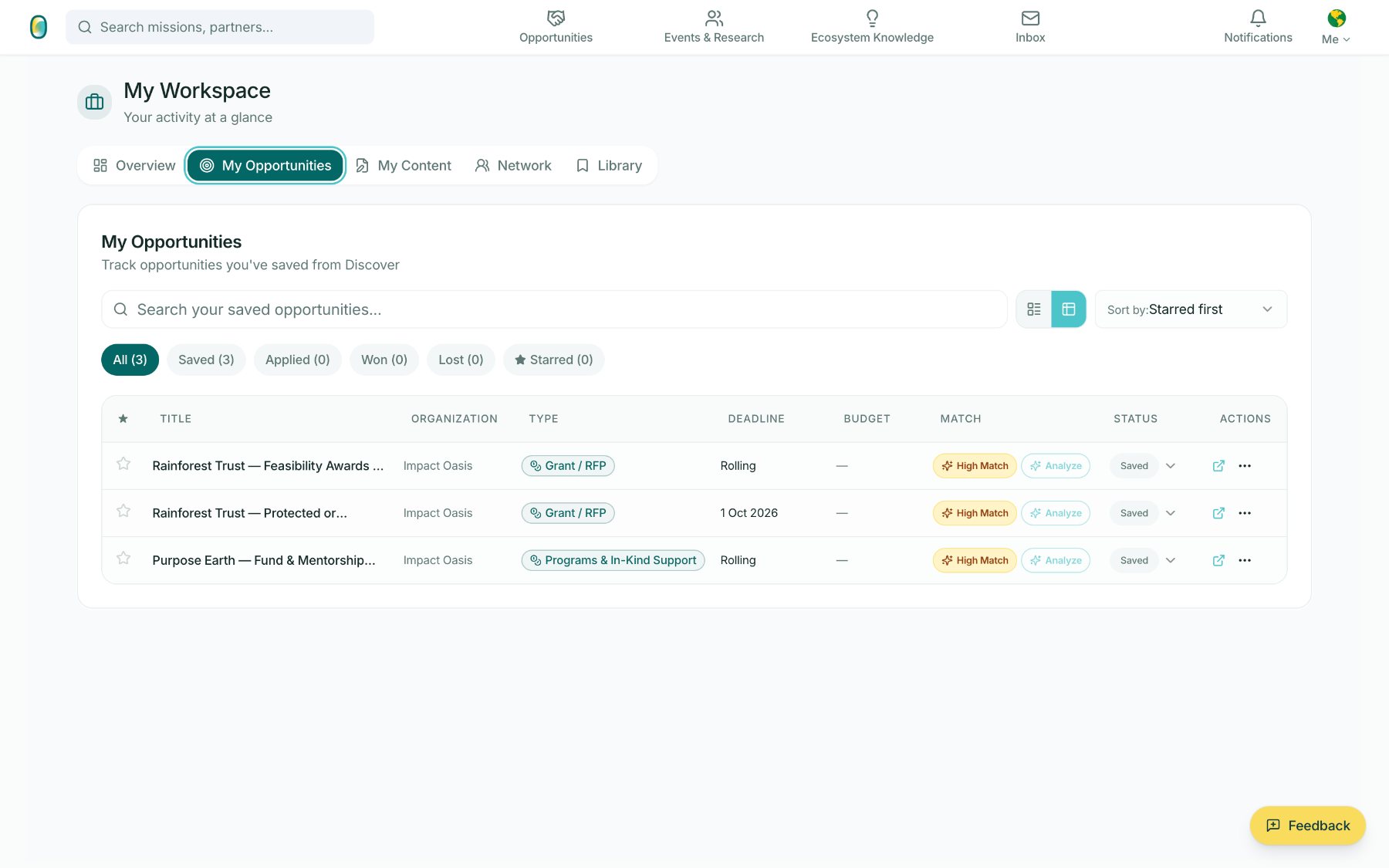Analyze the Purpose Earth opportunity
Image resolution: width=1389 pixels, height=868 pixels.
coord(1055,560)
